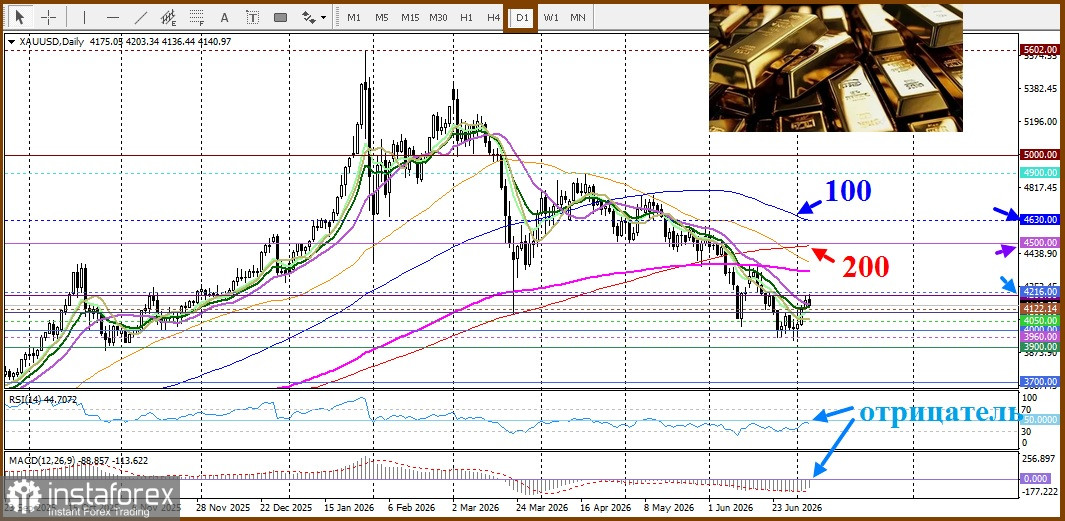Expand the XAUUSD,Daily chart title triangle
The height and width of the screenshot is (521, 1065).
click(11, 42)
